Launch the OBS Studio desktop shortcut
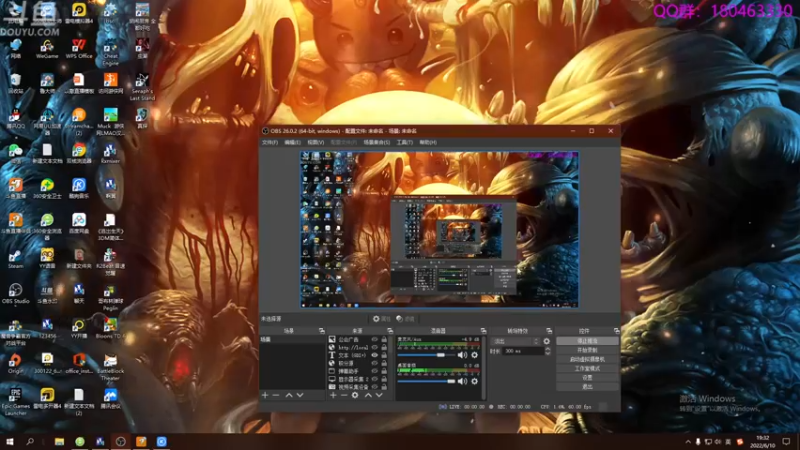 [15, 294]
